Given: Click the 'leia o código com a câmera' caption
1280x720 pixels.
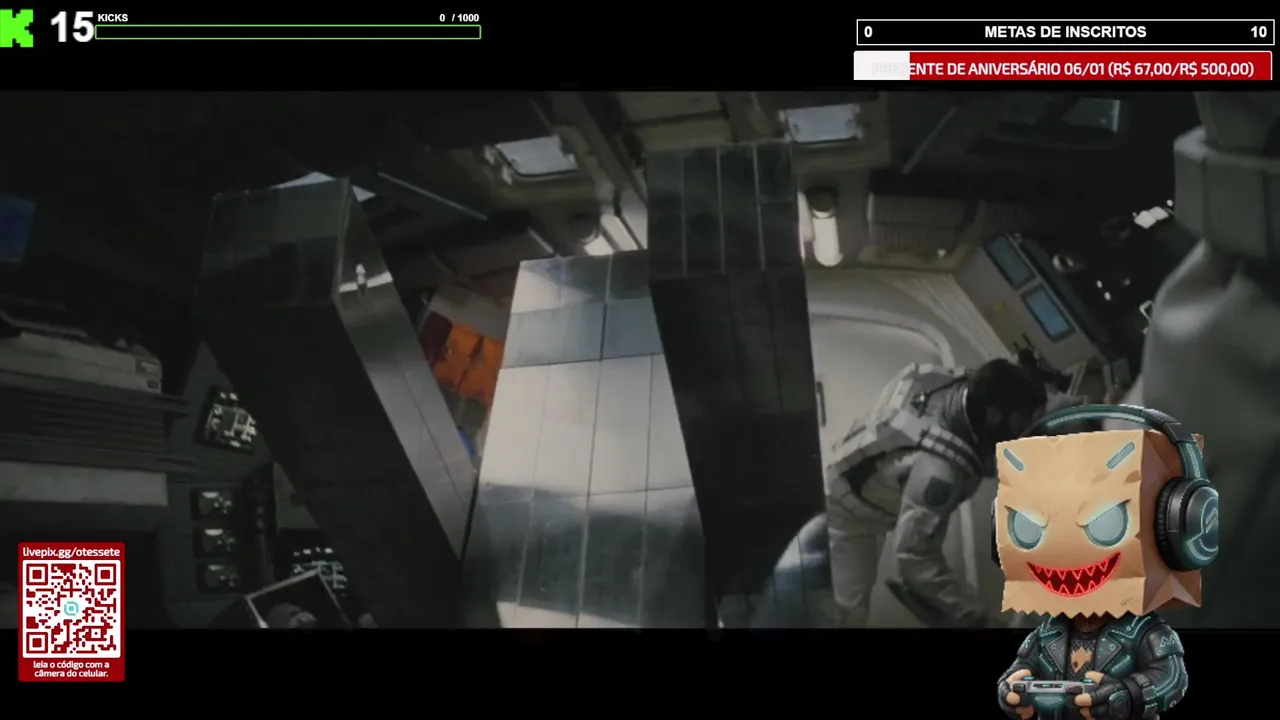Looking at the screenshot, I should point(71,669).
